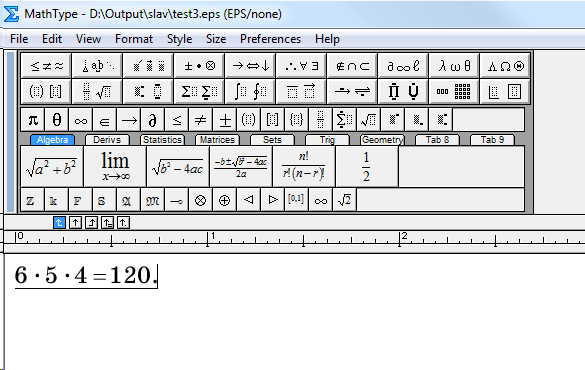Insert the pi symbol
The width and height of the screenshot is (585, 370).
(33, 120)
